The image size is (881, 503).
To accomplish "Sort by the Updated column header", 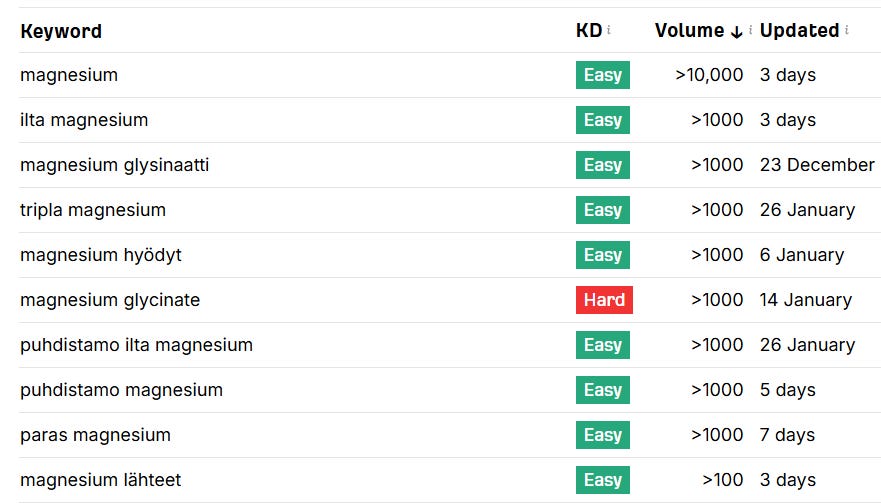I will point(799,30).
